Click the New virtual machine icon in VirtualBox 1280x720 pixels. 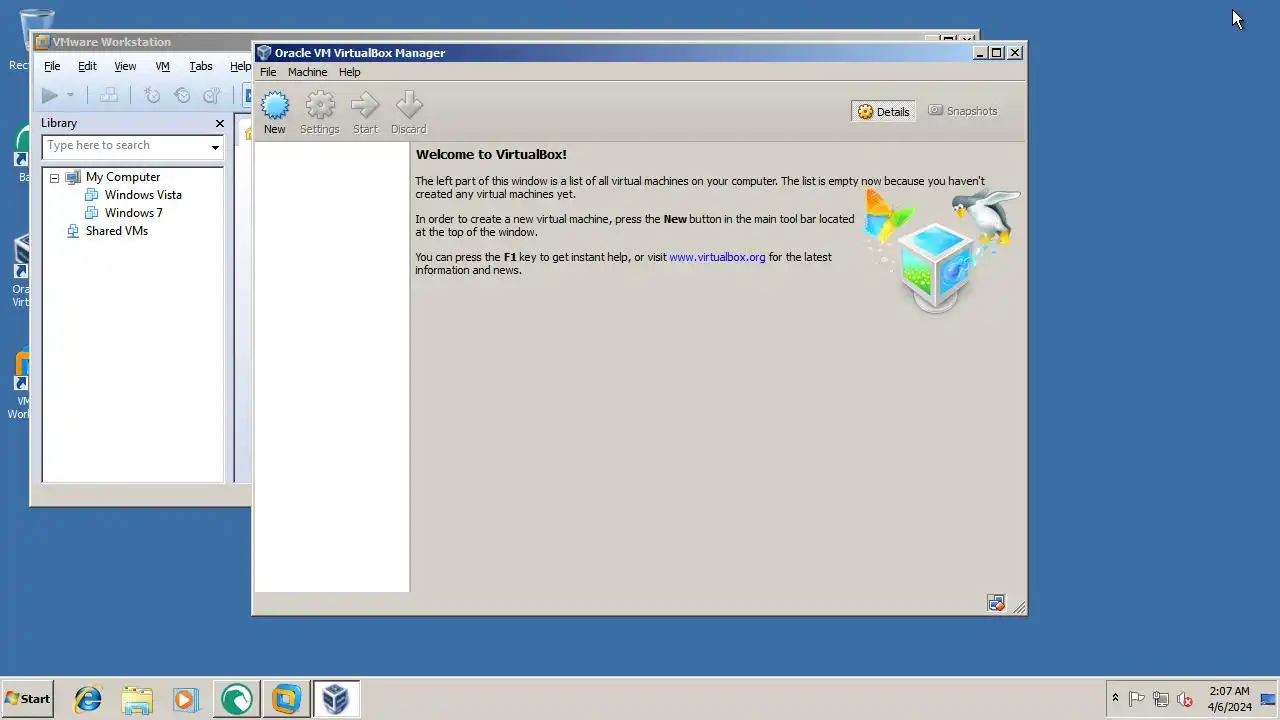point(274,105)
